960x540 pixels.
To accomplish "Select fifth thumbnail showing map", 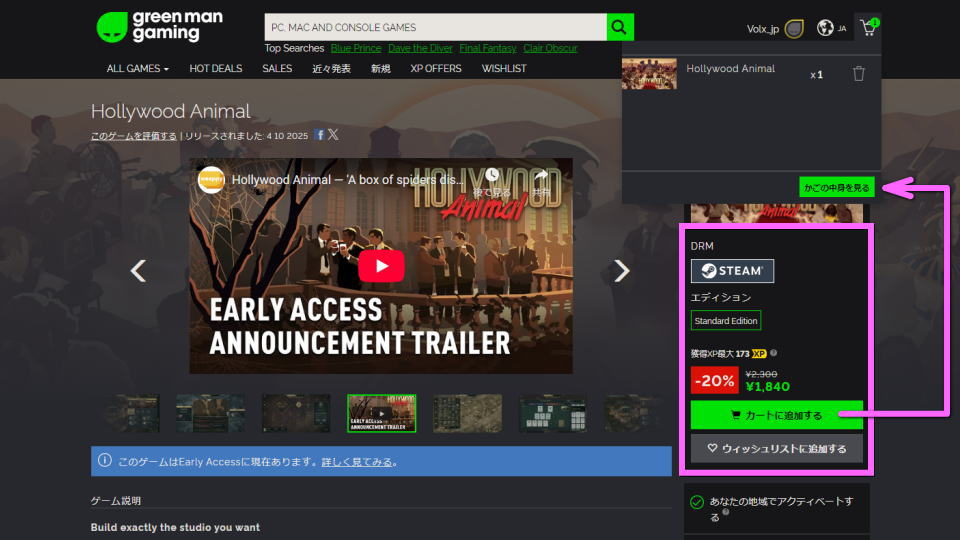I will tap(467, 413).
